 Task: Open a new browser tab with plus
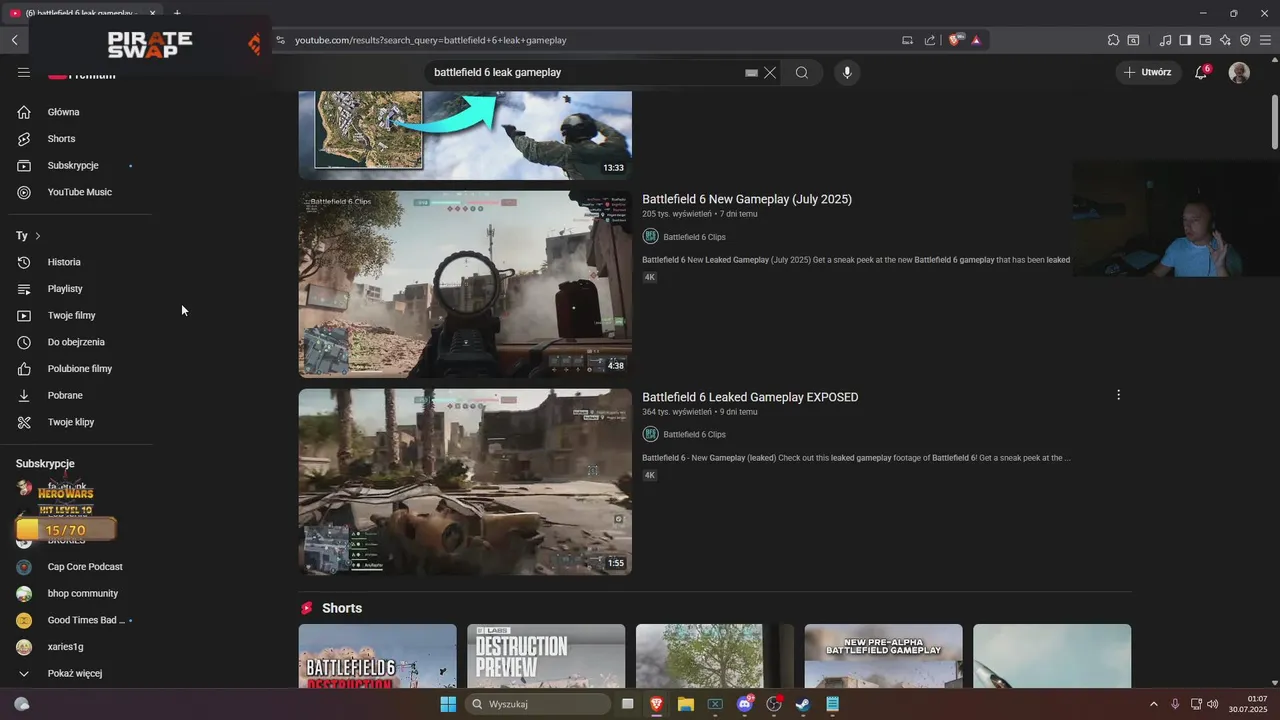pos(177,13)
